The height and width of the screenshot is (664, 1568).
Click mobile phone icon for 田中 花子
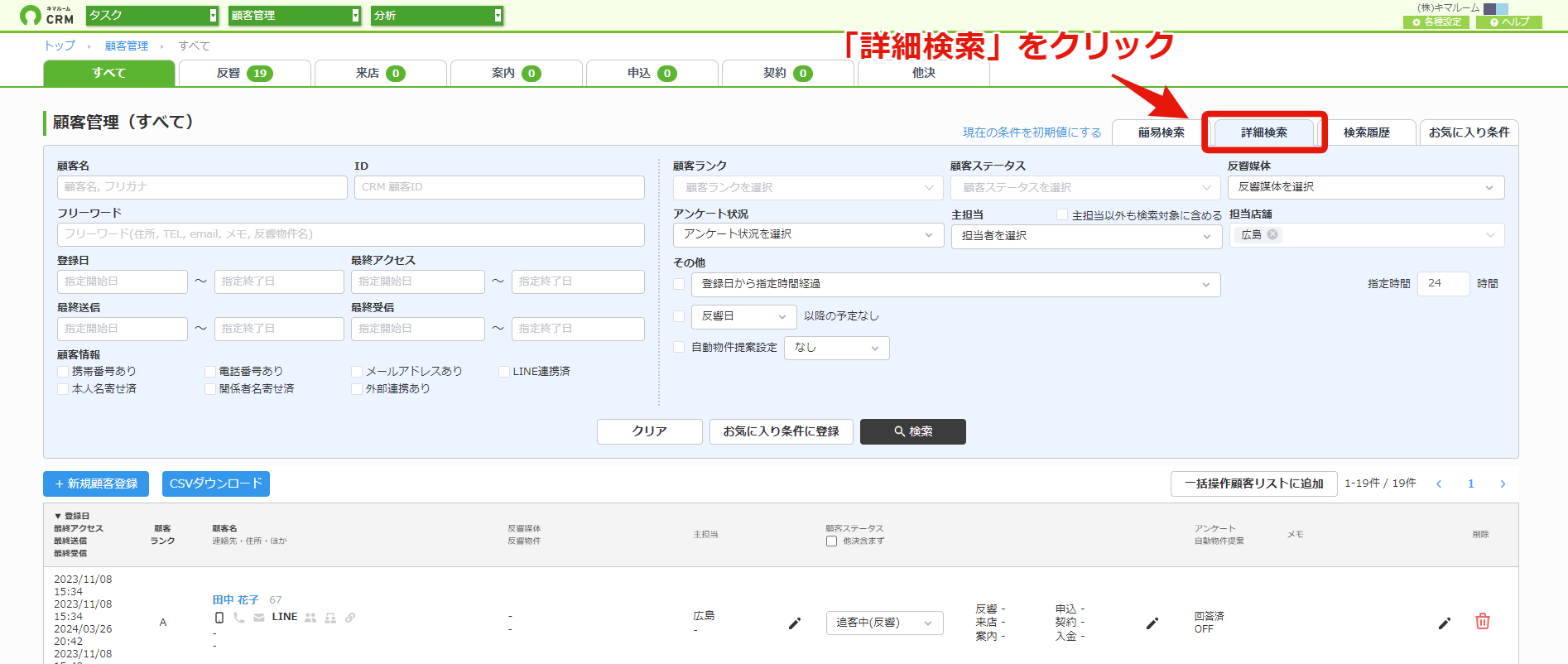click(219, 618)
